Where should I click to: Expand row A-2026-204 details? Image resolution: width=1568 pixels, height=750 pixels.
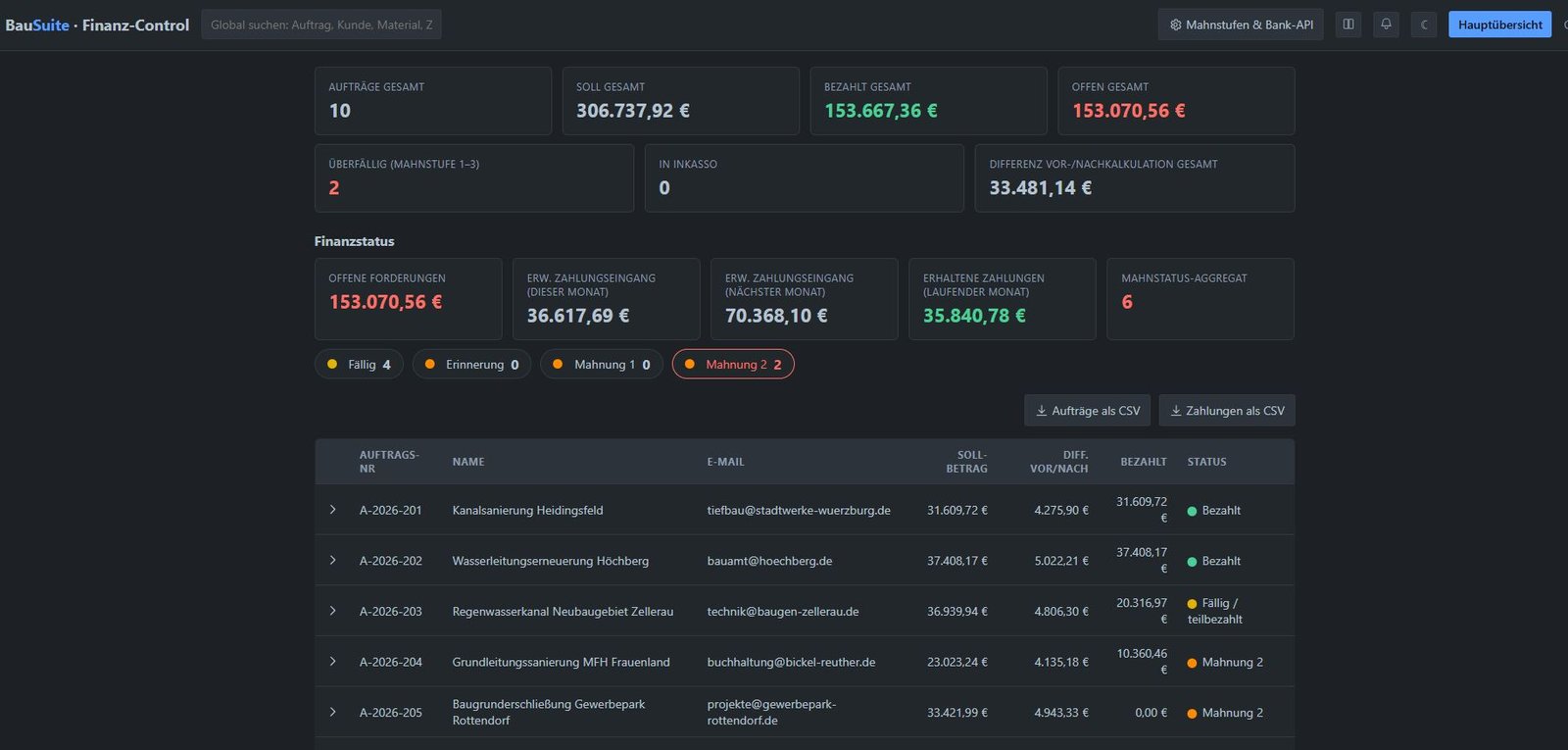[333, 662]
